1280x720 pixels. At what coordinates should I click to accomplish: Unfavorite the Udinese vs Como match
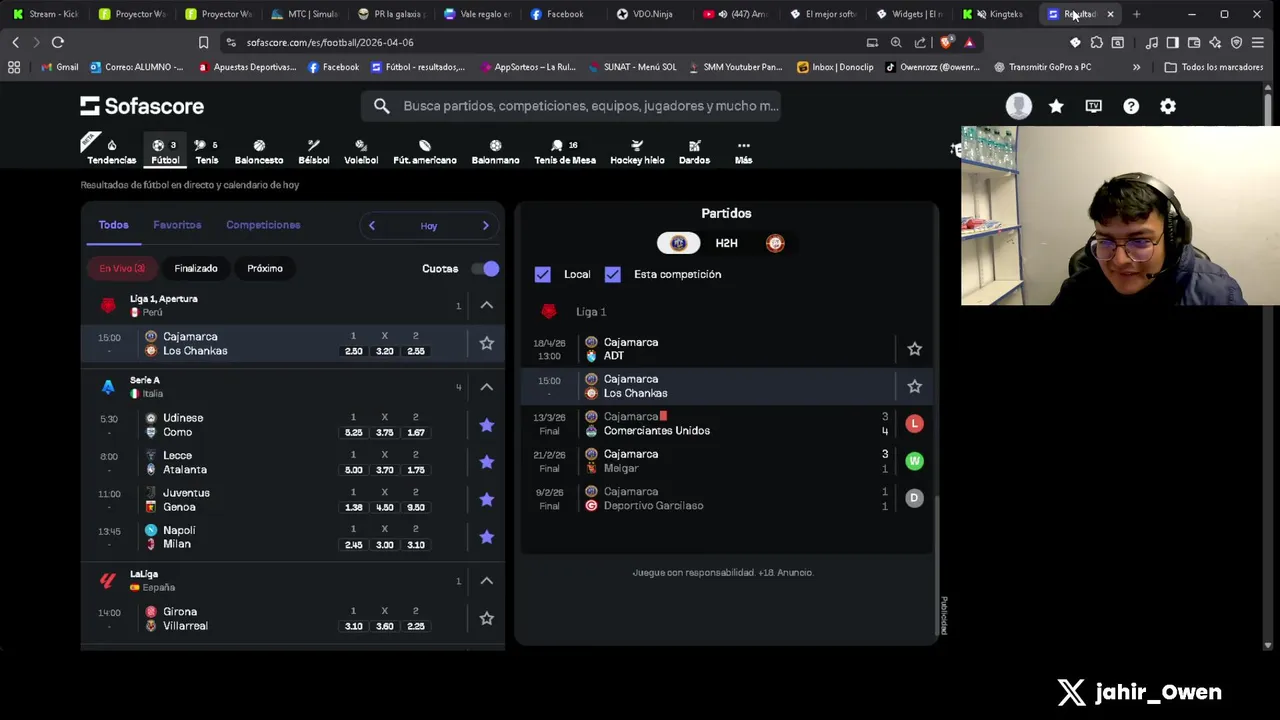[x=486, y=425]
